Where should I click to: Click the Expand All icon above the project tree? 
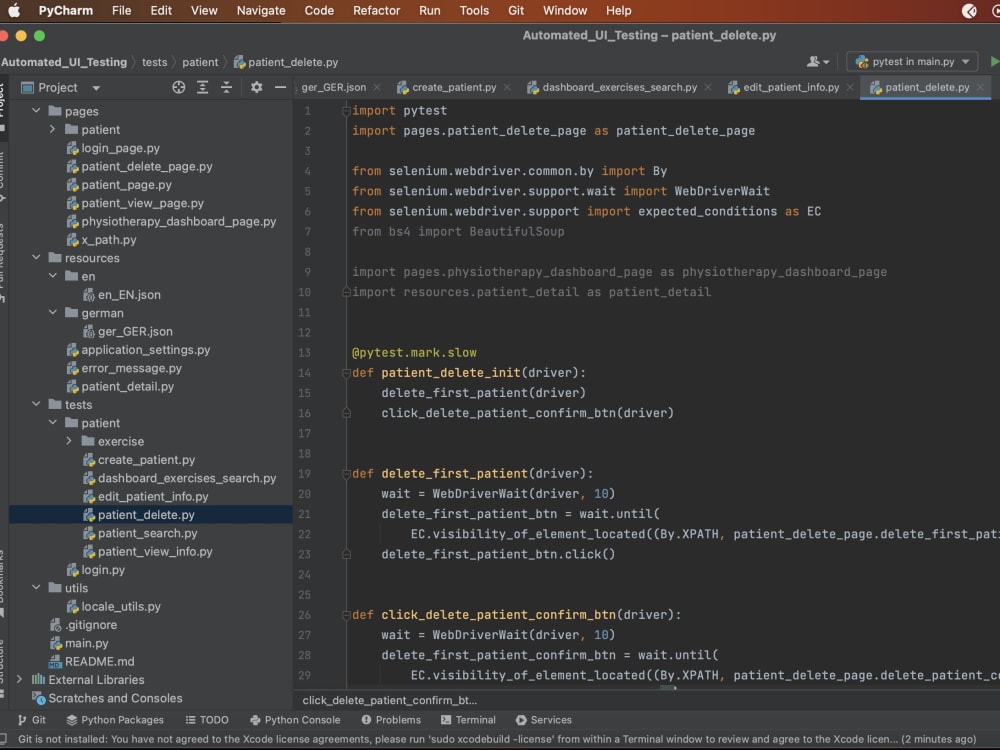pyautogui.click(x=202, y=87)
